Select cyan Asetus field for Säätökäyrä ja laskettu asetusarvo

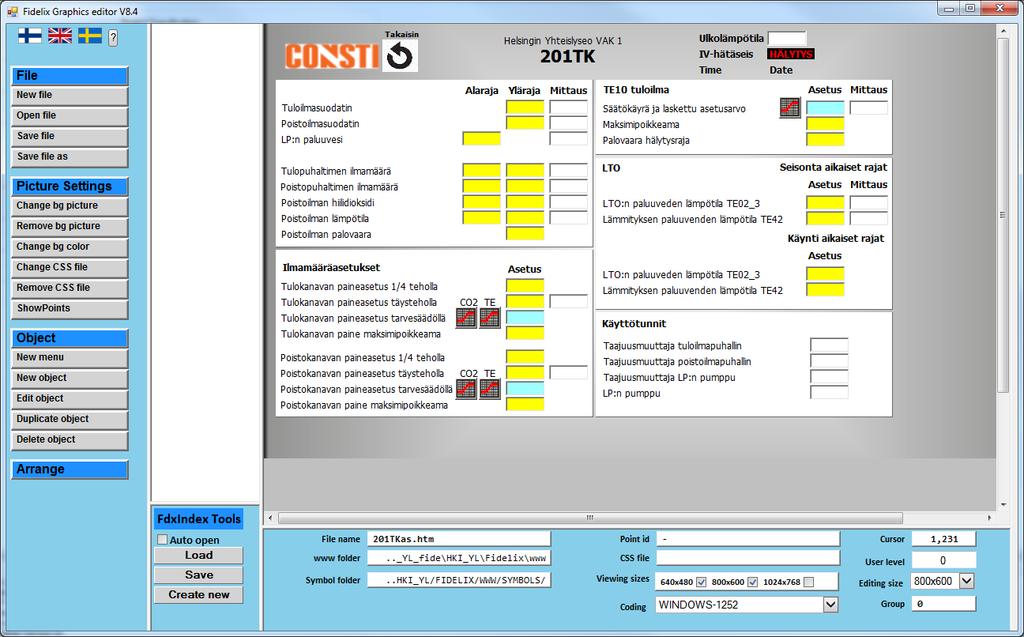pos(825,108)
